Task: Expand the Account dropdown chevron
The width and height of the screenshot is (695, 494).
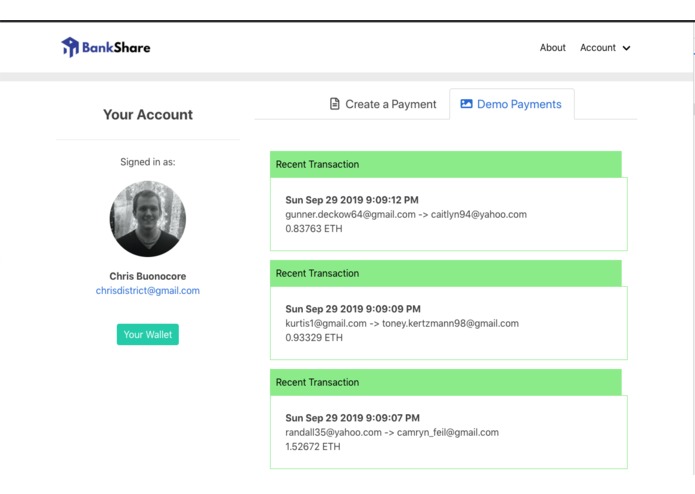Action: coord(626,48)
